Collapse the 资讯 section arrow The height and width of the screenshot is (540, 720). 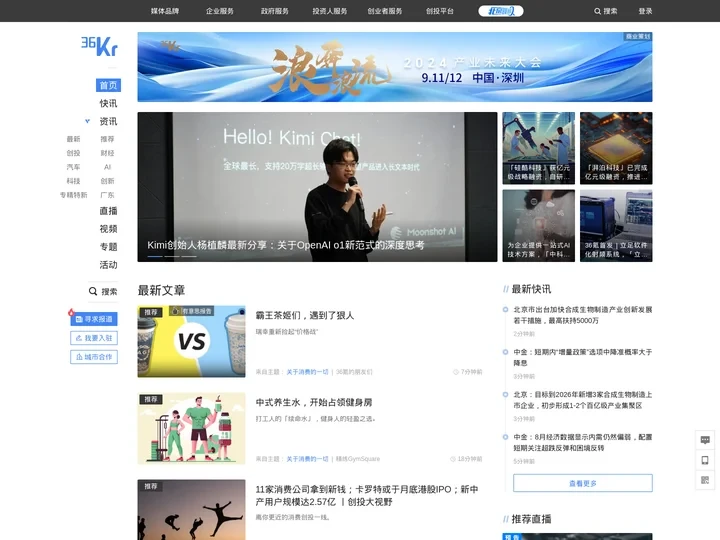(x=87, y=121)
